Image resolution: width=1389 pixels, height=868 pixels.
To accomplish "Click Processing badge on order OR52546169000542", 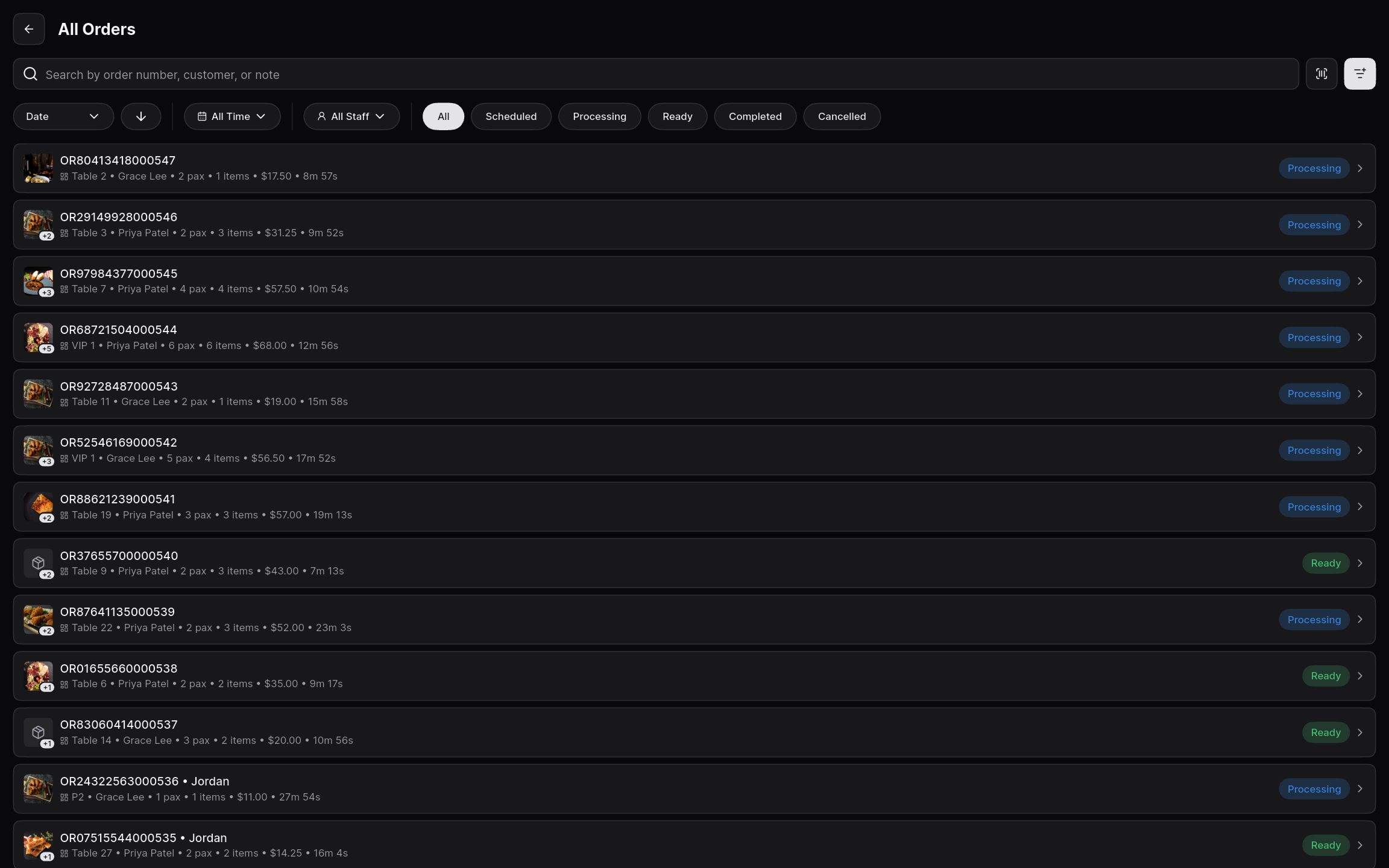I will (x=1314, y=450).
